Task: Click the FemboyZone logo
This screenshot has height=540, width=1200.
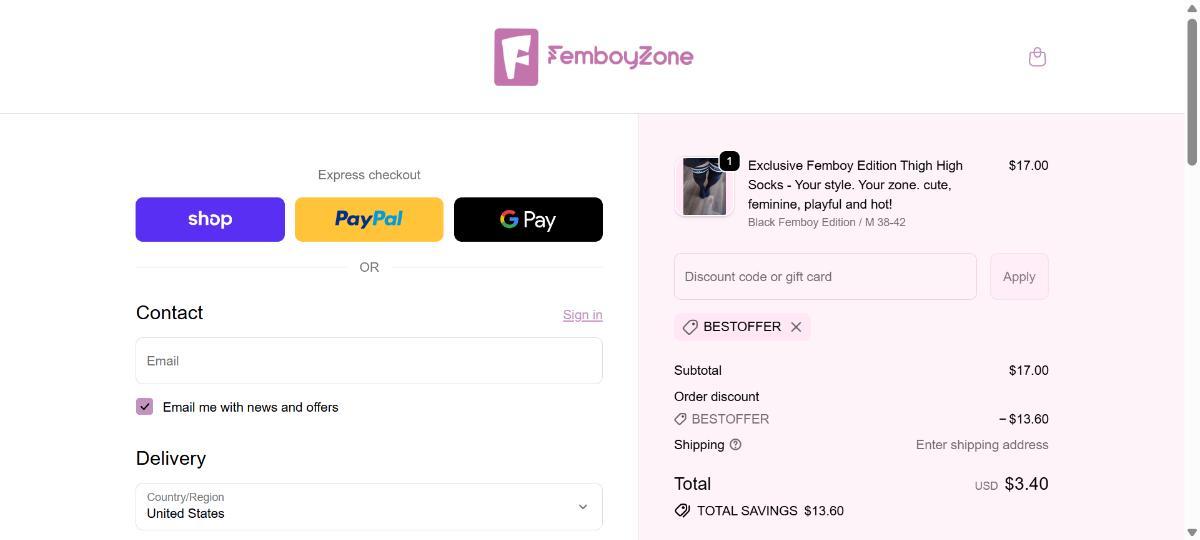Action: 593,57
